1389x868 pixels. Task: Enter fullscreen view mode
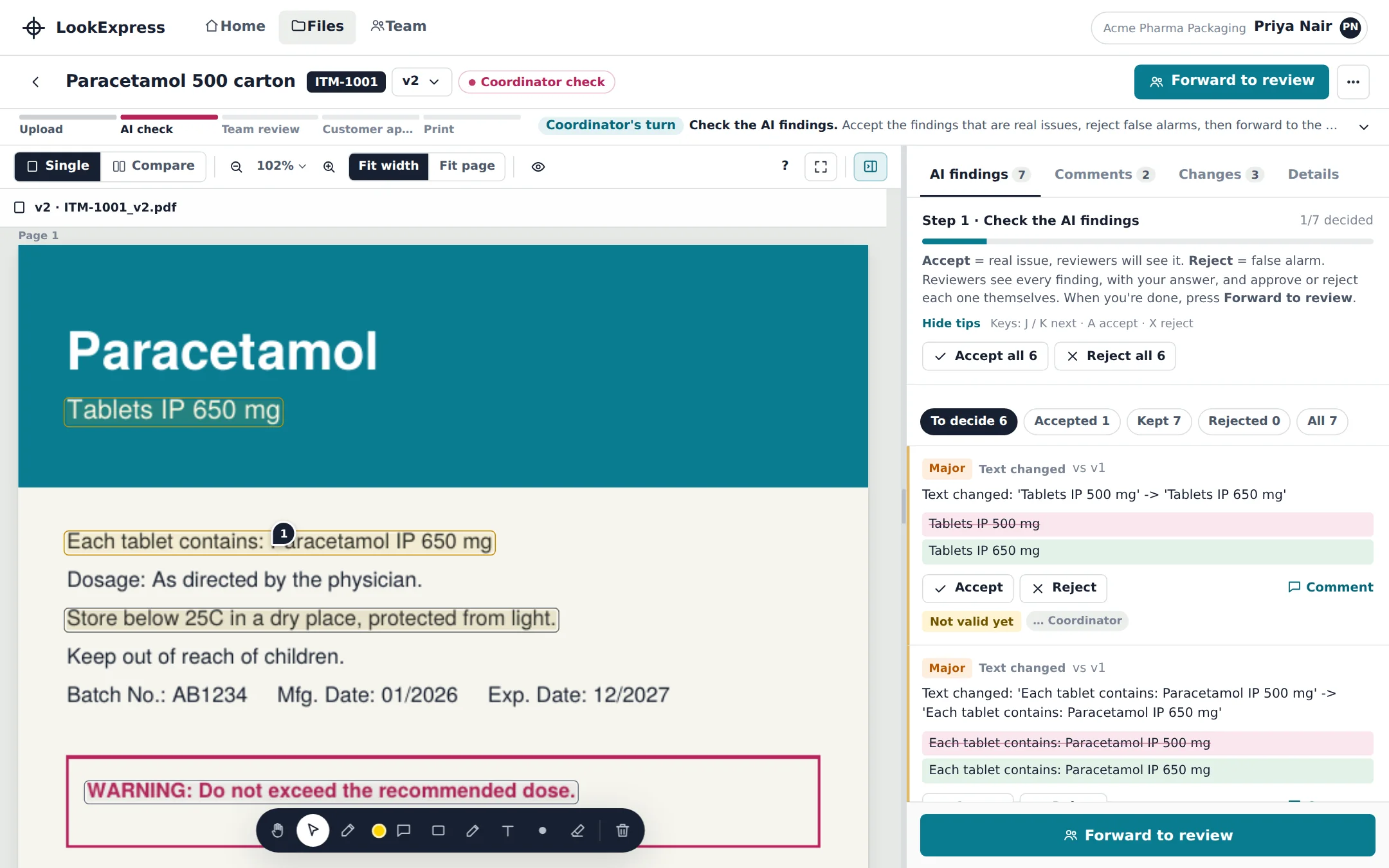(x=821, y=167)
